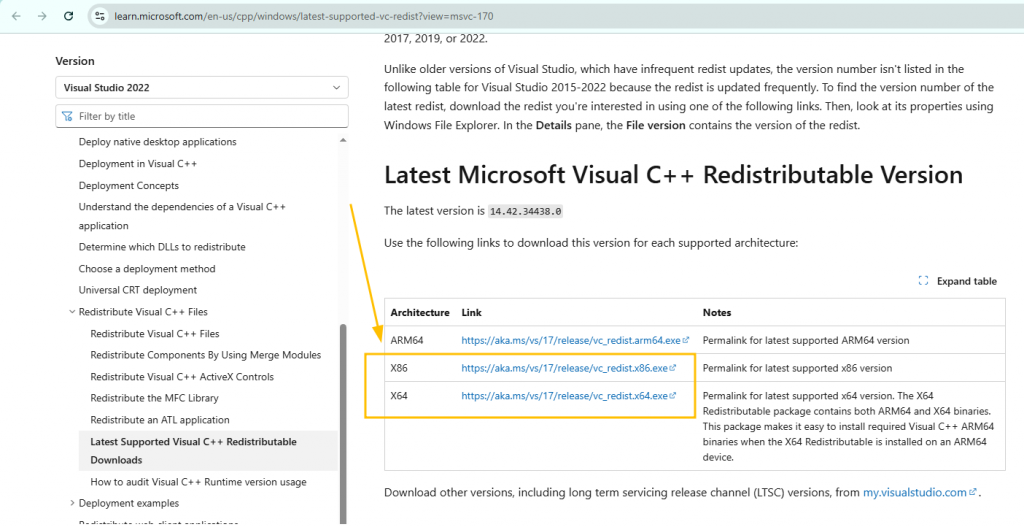This screenshot has width=1024, height=527.
Task: Open the vc_redist.arm64.exe download link
Action: (569, 341)
